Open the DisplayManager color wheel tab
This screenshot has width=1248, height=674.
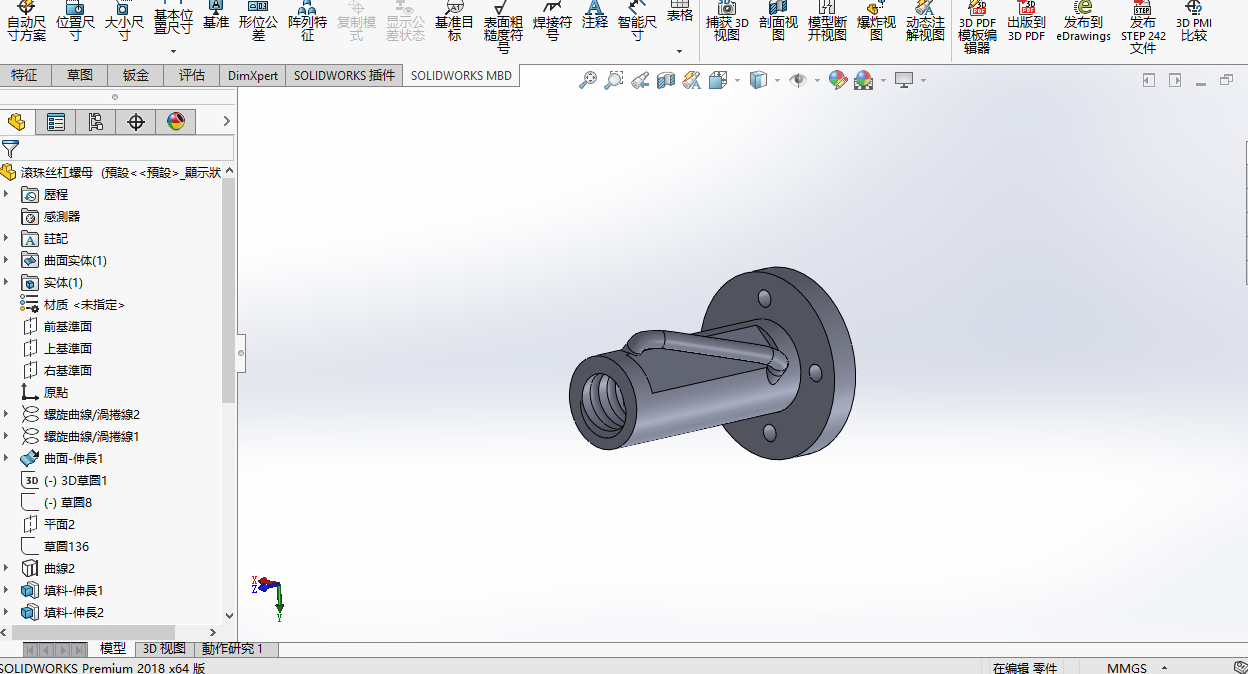[176, 122]
